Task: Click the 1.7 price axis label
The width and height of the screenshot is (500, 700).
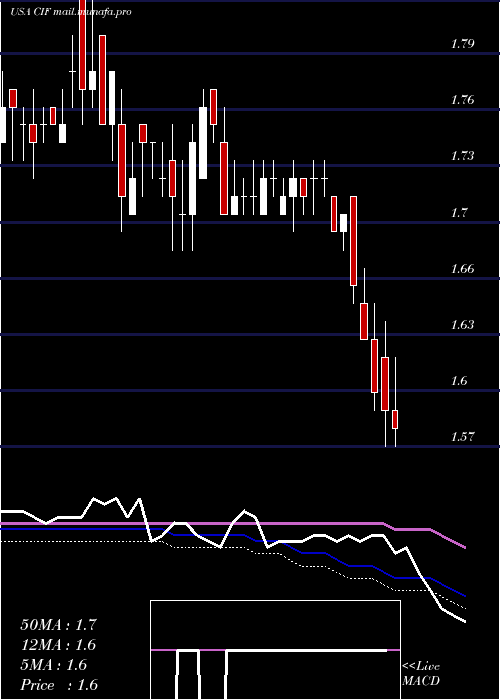Action: tap(459, 212)
